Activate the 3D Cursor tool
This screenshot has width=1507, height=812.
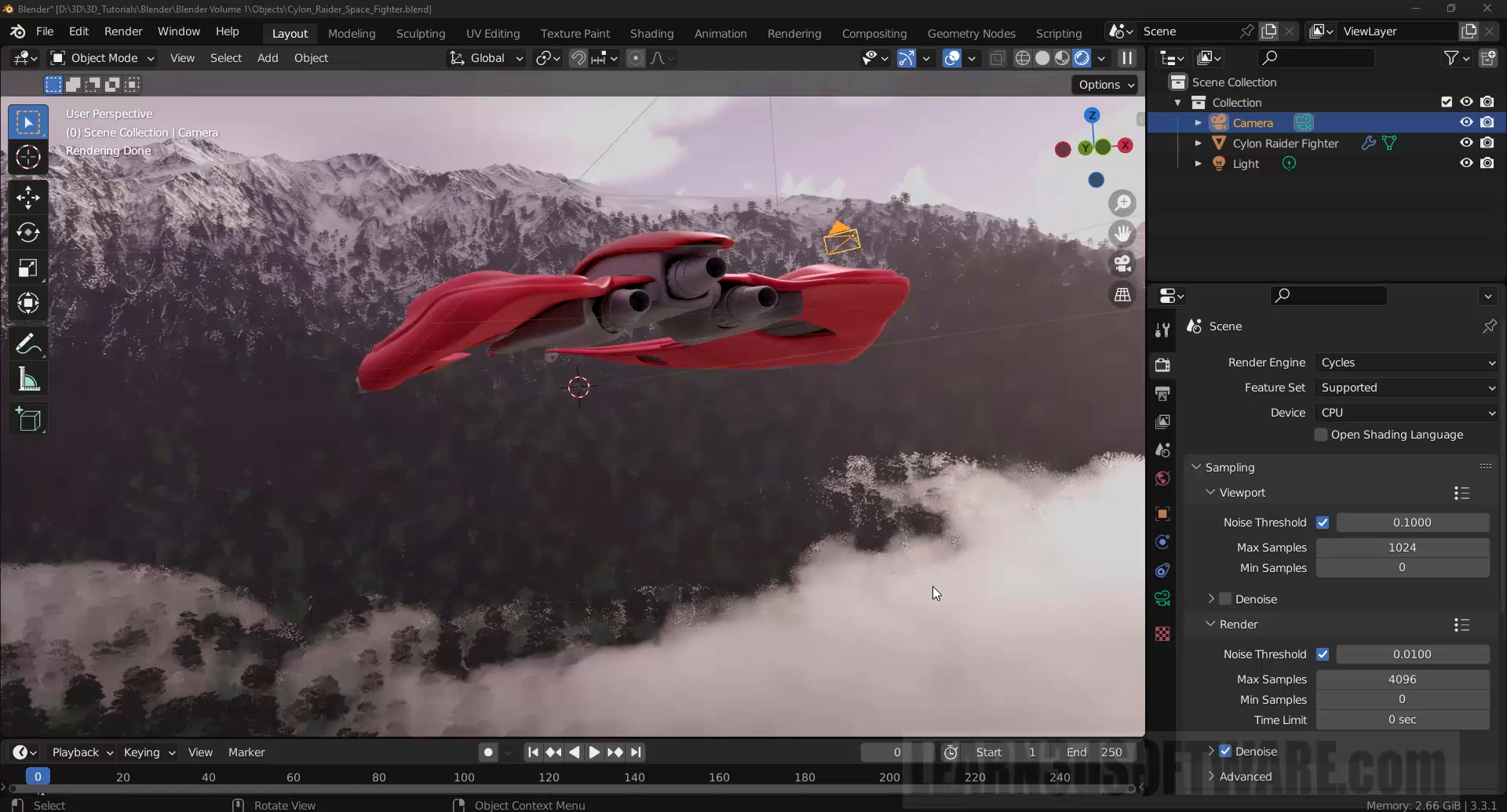[x=28, y=158]
